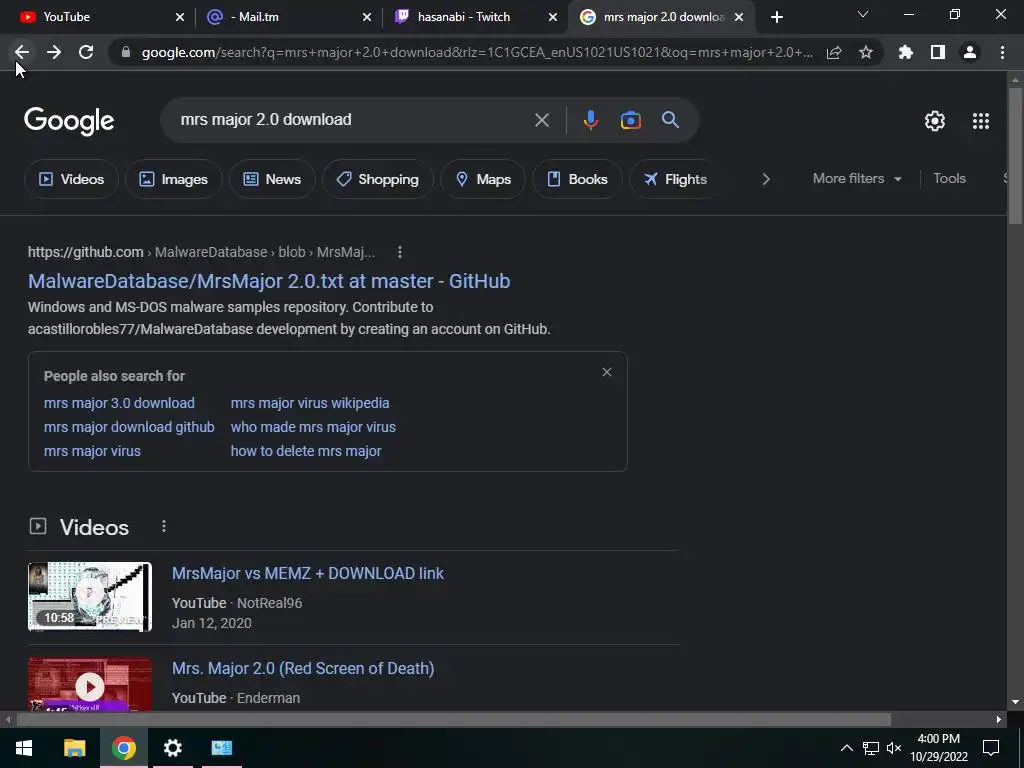The width and height of the screenshot is (1024, 768).
Task: Open MalwareDatabase/MrsMajor 2.0.txt GitHub result
Action: click(x=269, y=281)
